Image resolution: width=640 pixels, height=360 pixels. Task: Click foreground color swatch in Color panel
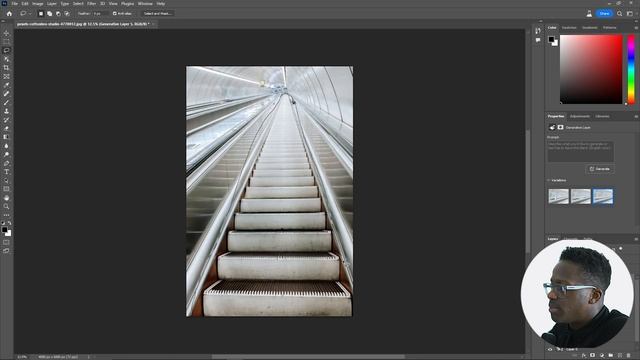[551, 39]
